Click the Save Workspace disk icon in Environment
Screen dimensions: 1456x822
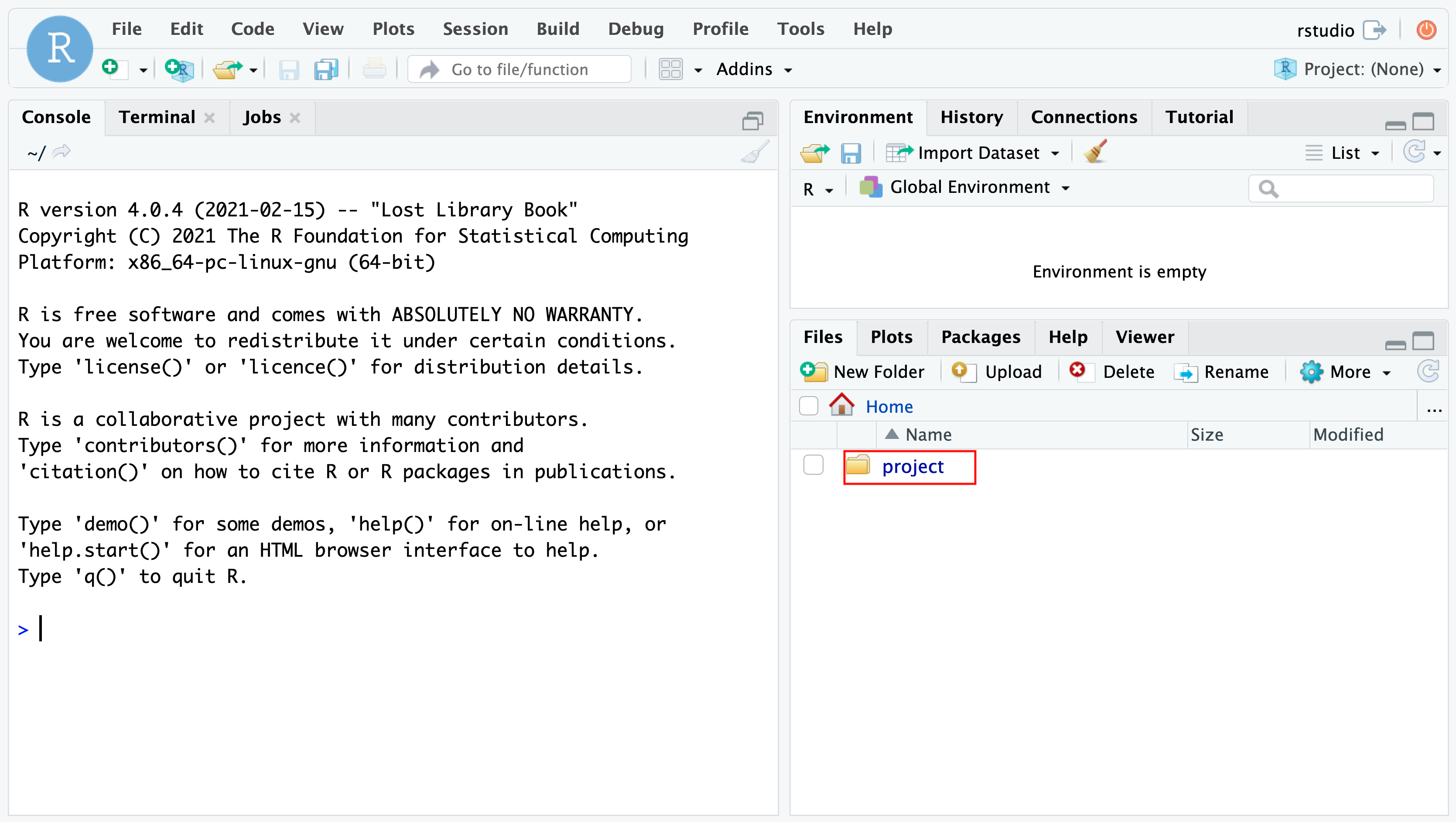pos(851,153)
